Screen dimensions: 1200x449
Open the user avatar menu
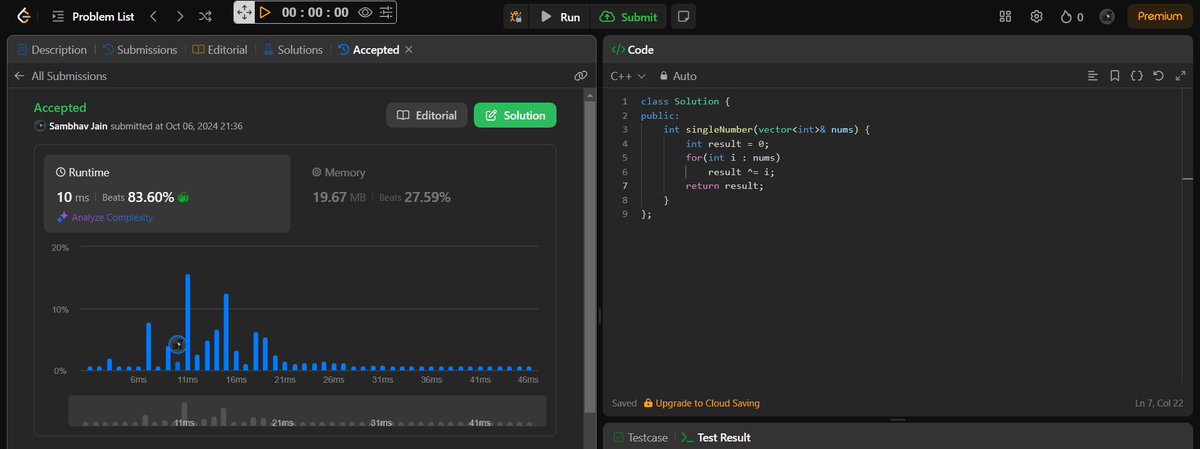[1106, 16]
